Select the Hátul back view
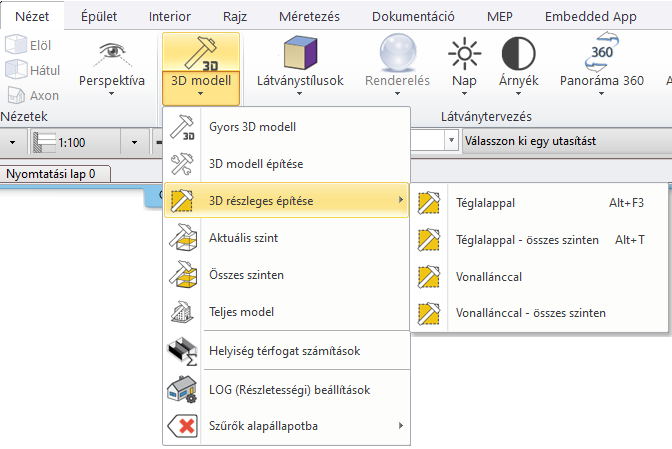Image resolution: width=672 pixels, height=449 pixels. tap(29, 70)
